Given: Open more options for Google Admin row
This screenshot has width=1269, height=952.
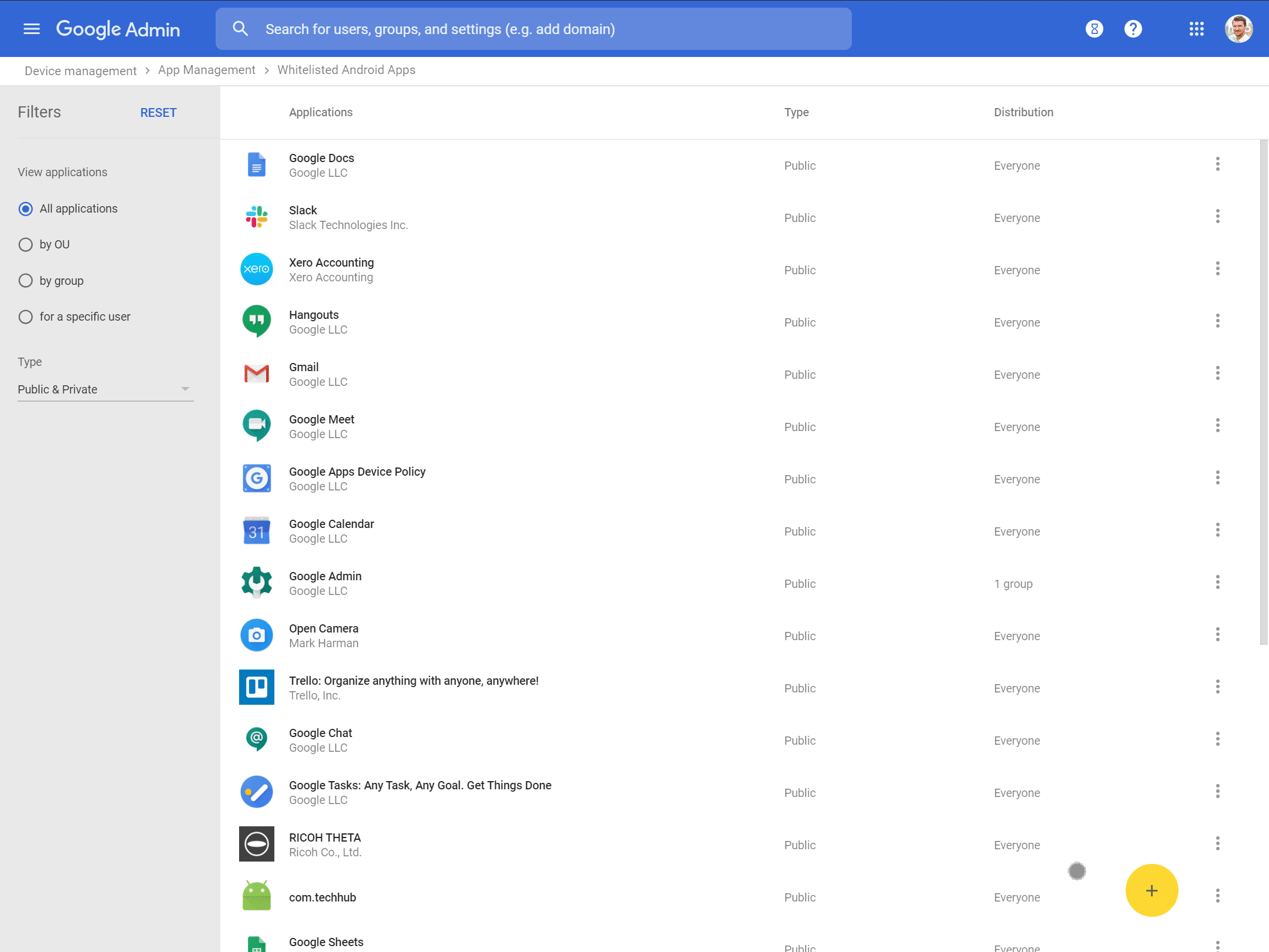Looking at the screenshot, I should click(x=1218, y=582).
